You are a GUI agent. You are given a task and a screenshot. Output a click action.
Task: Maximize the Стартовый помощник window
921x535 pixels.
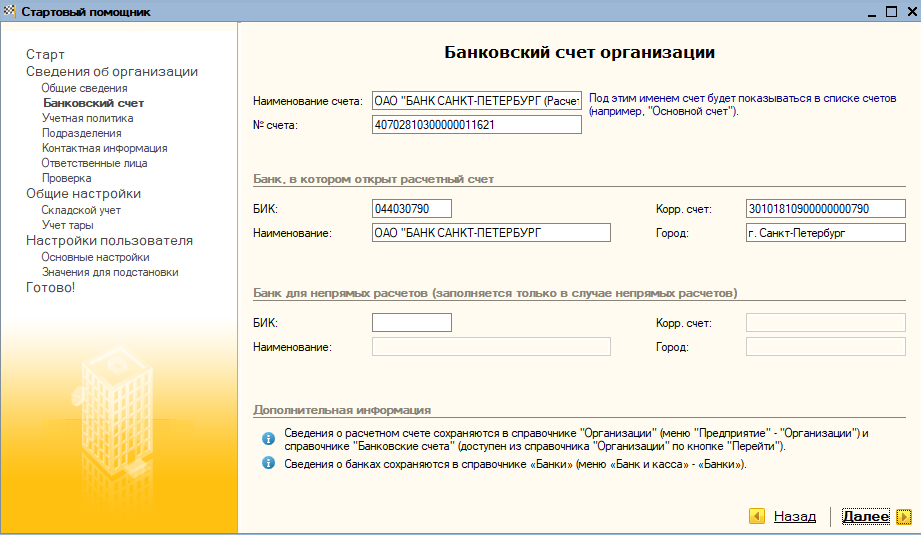pos(891,12)
